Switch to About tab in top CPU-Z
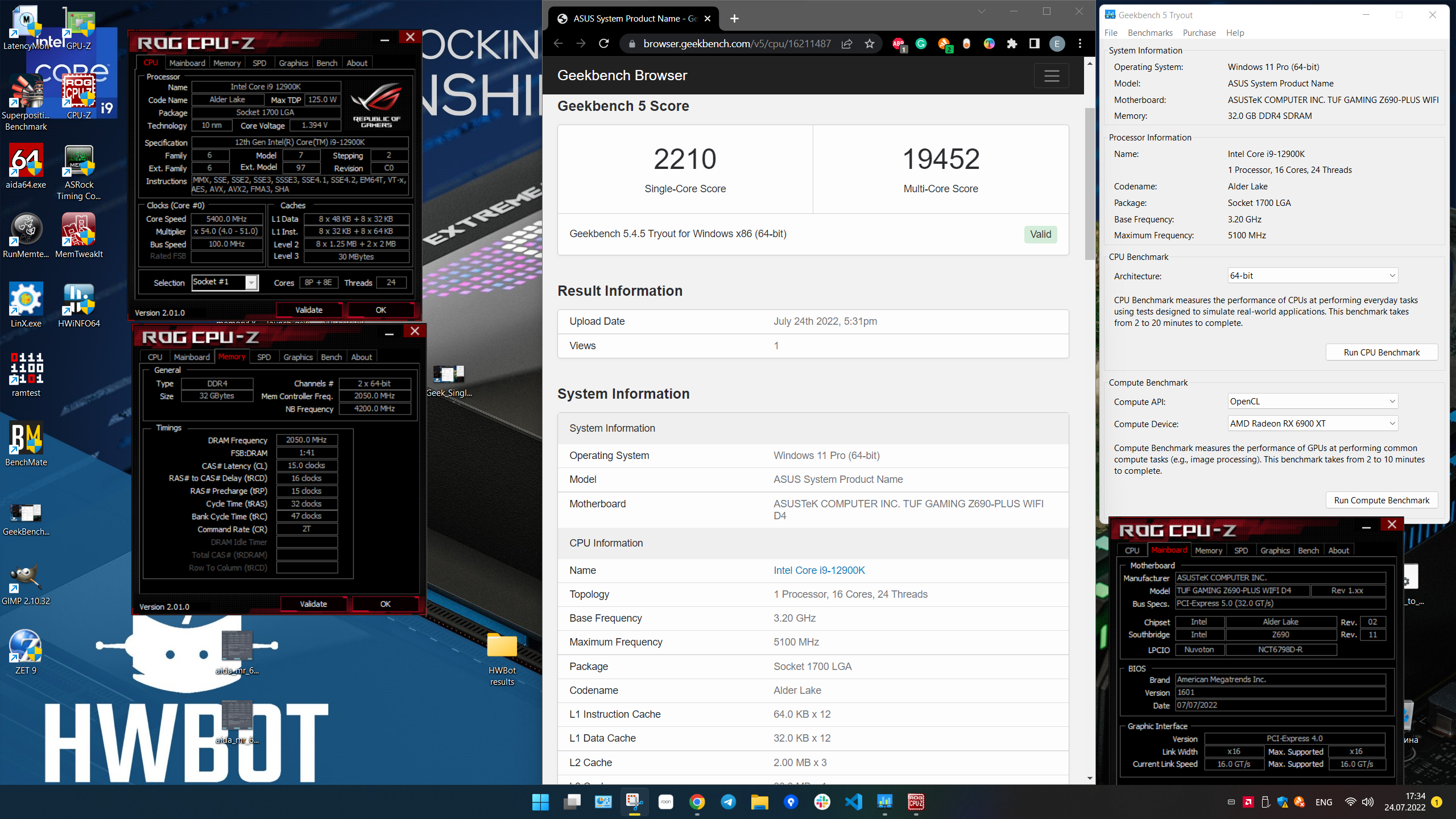Viewport: 1456px width, 819px height. (357, 63)
